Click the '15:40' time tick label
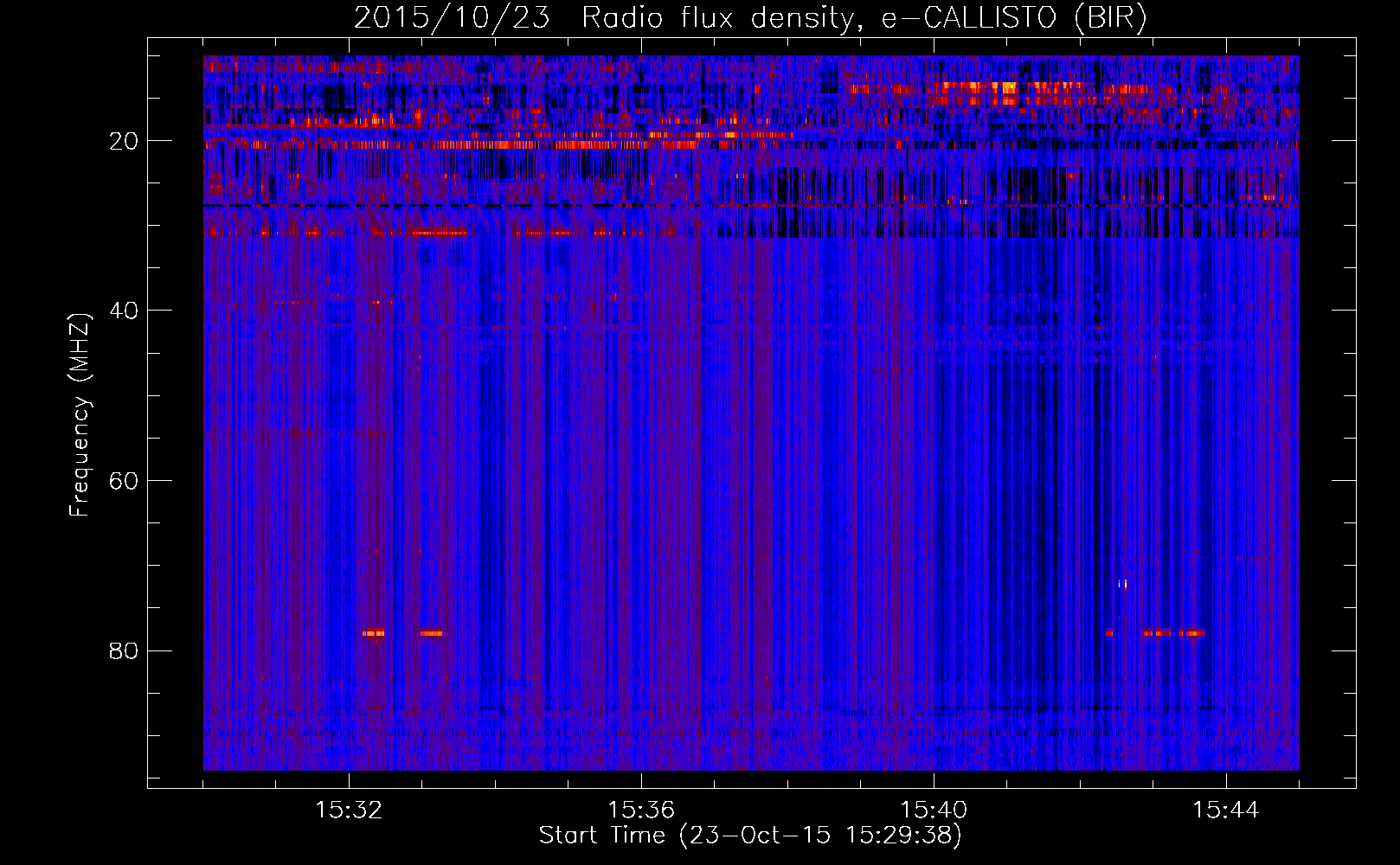1400x865 pixels. 934,811
